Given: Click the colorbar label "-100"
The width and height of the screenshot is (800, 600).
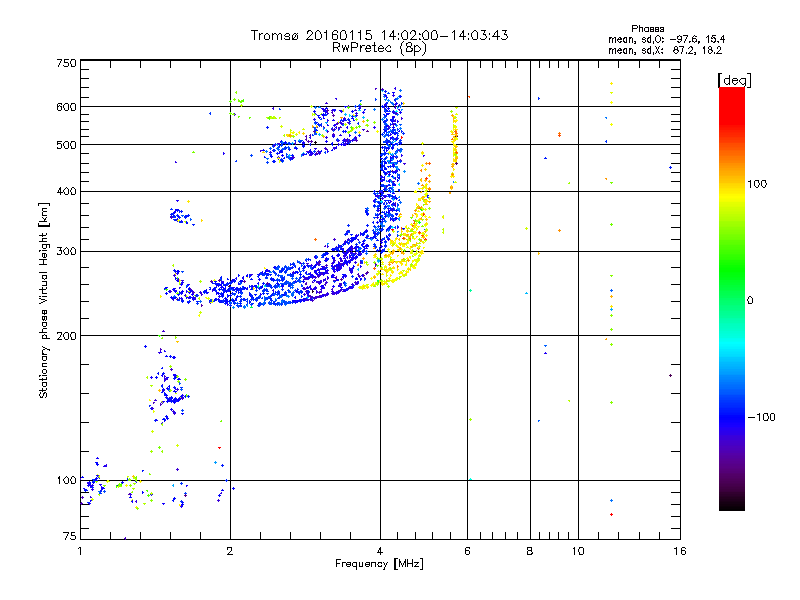Looking at the screenshot, I should [761, 417].
